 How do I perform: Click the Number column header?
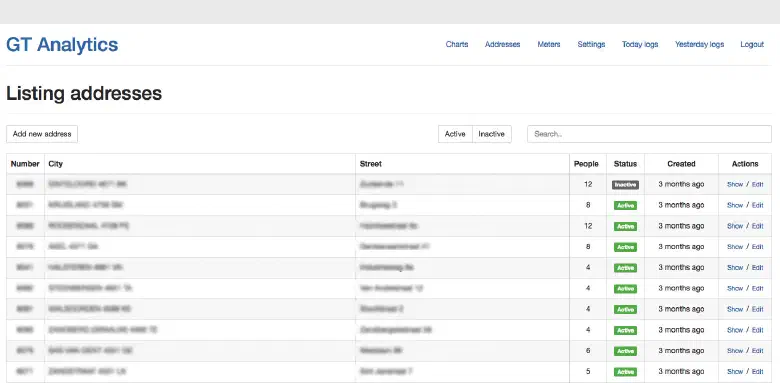(25, 164)
